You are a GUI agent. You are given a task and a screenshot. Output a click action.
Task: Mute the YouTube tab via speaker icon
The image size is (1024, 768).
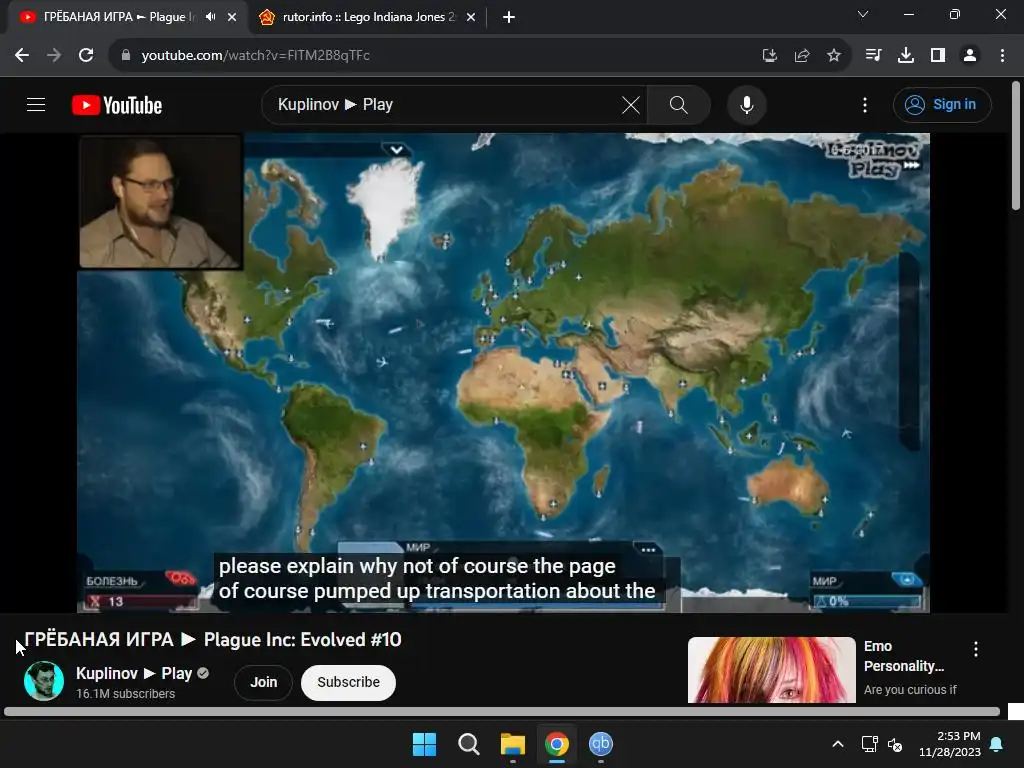[210, 17]
